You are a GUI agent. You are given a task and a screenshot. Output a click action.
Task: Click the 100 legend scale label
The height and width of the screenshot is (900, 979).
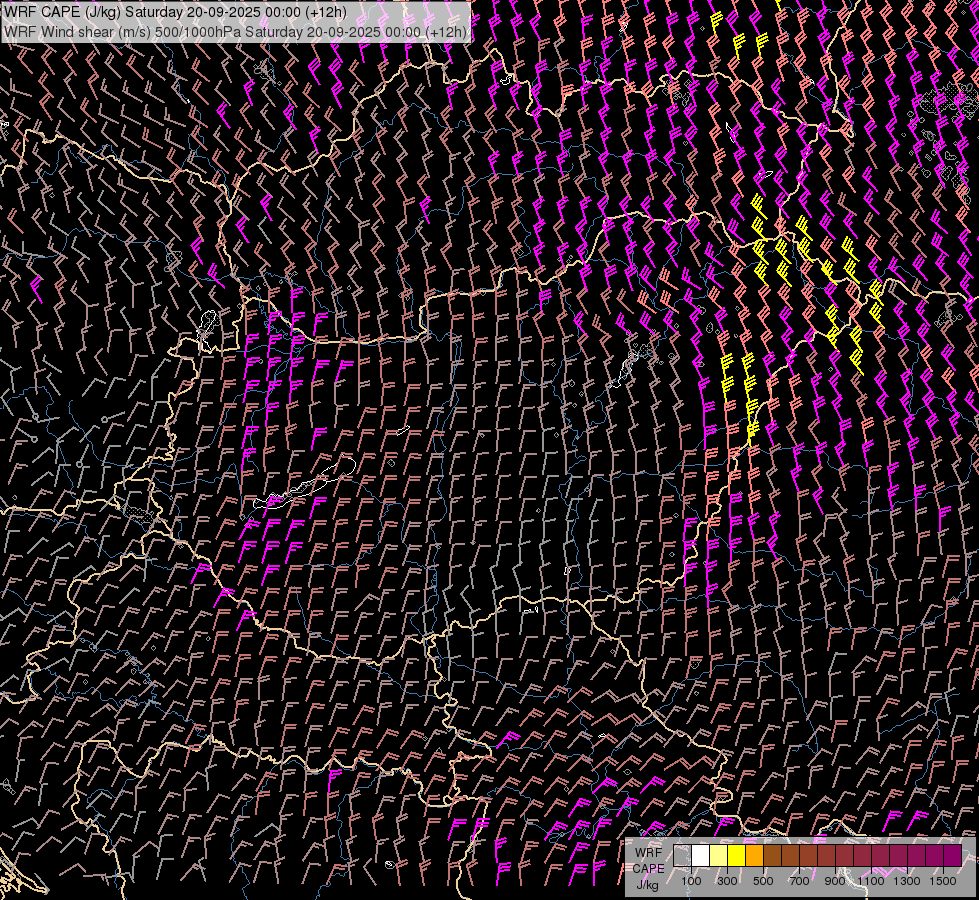point(691,881)
